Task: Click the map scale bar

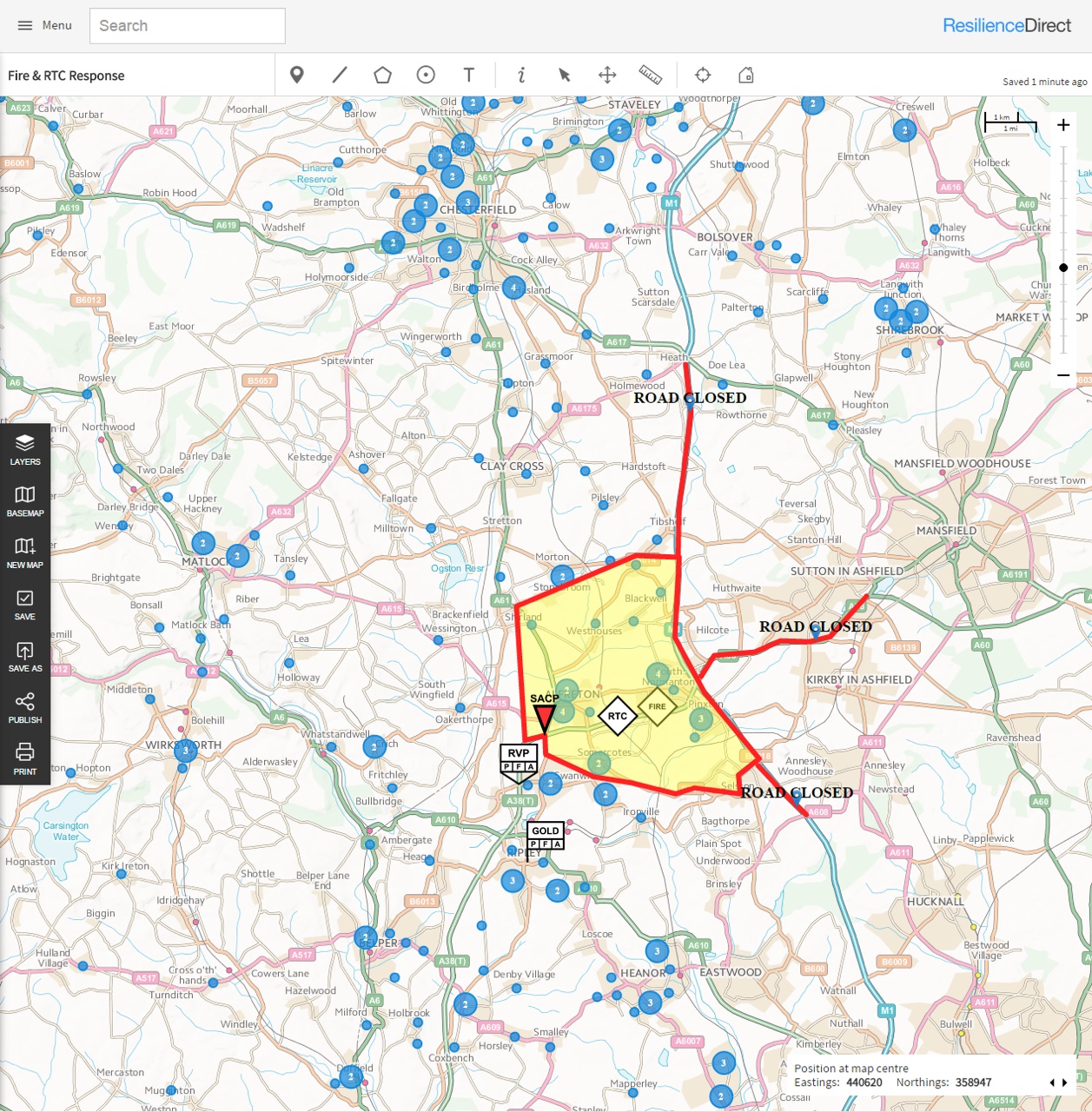Action: click(x=1010, y=123)
